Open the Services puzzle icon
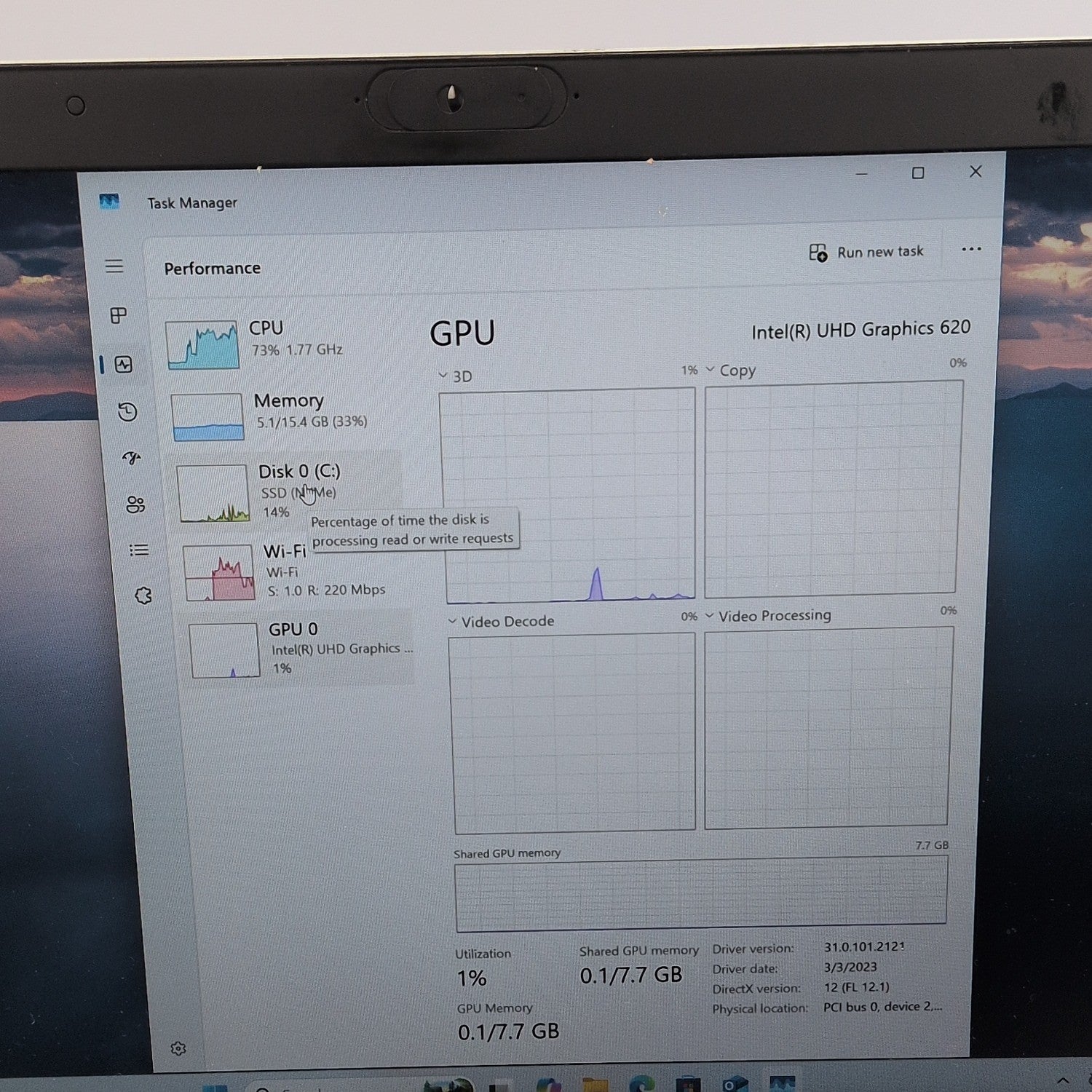Viewport: 1092px width, 1092px height. click(x=143, y=596)
